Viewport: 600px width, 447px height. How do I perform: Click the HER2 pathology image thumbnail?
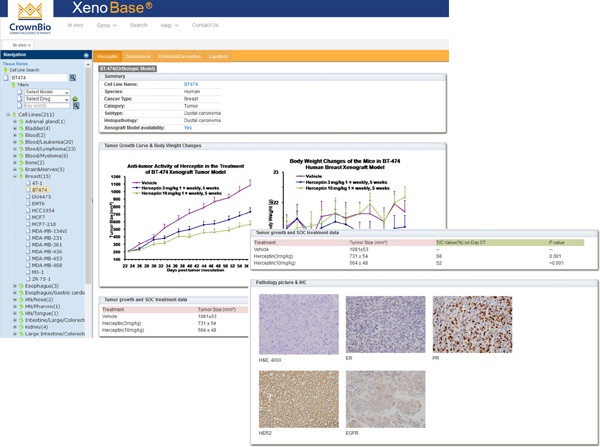pyautogui.click(x=298, y=399)
